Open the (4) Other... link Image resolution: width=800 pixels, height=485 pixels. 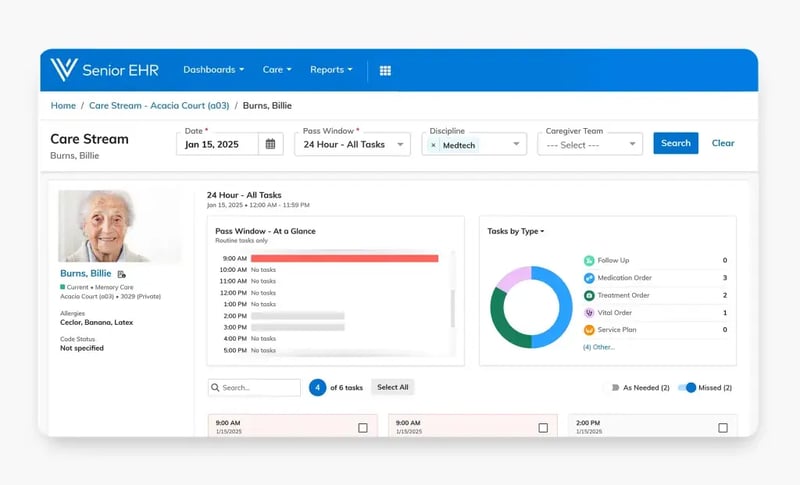click(598, 347)
